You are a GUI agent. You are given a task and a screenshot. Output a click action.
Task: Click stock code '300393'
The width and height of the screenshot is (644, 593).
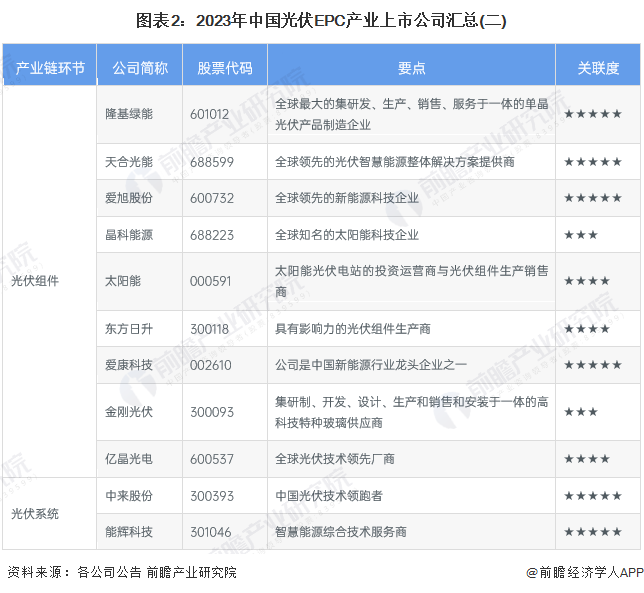212,496
